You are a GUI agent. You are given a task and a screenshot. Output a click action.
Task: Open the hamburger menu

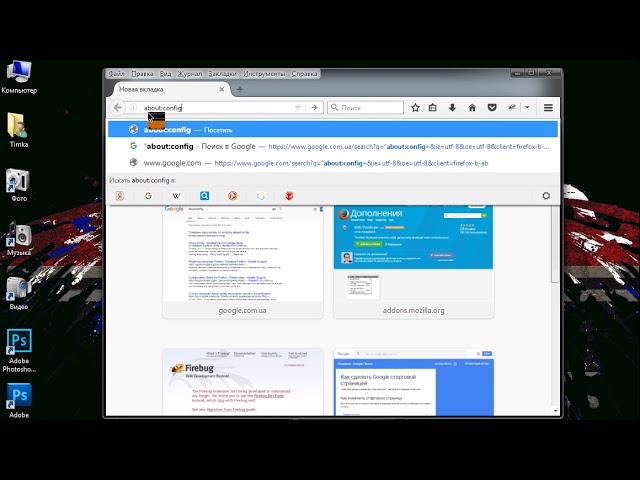coord(548,107)
